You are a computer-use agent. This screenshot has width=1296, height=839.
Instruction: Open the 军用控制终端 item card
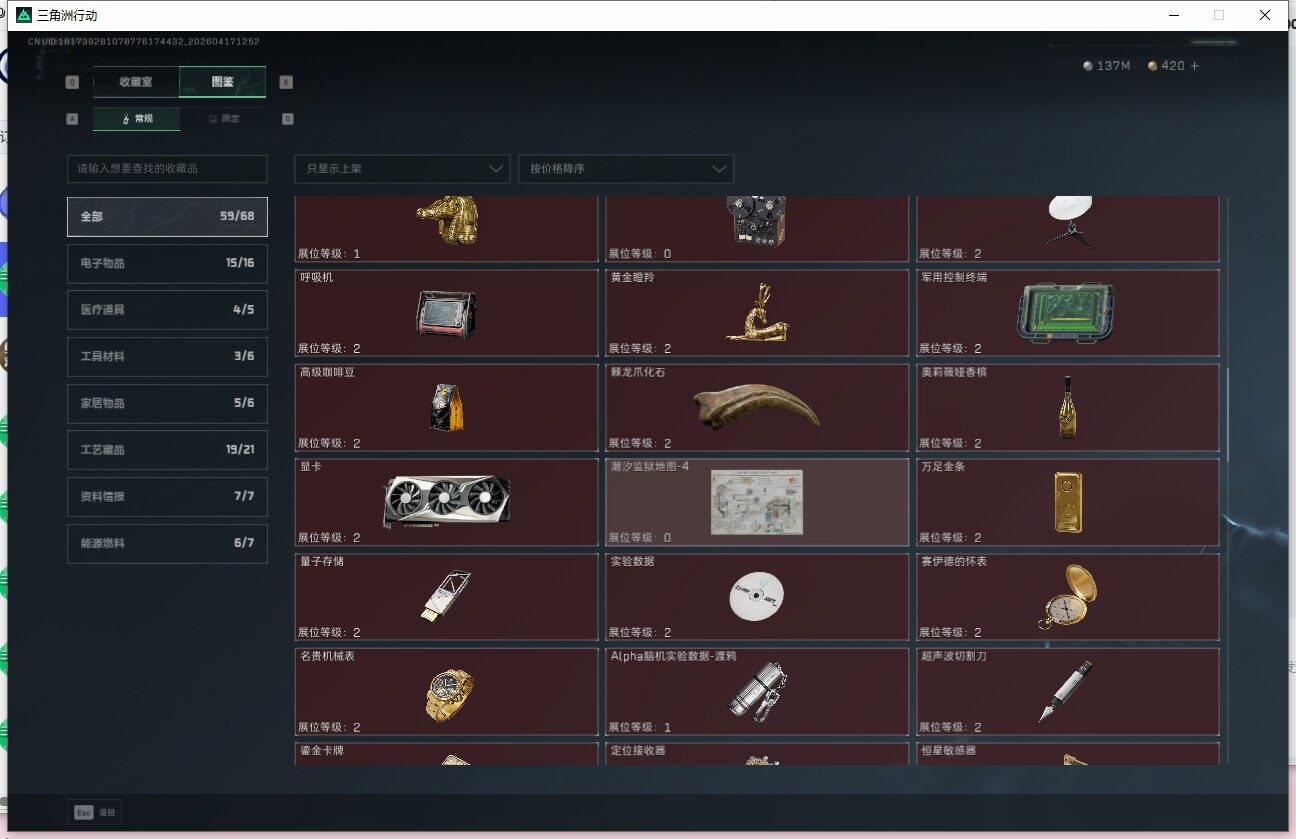pyautogui.click(x=1067, y=312)
